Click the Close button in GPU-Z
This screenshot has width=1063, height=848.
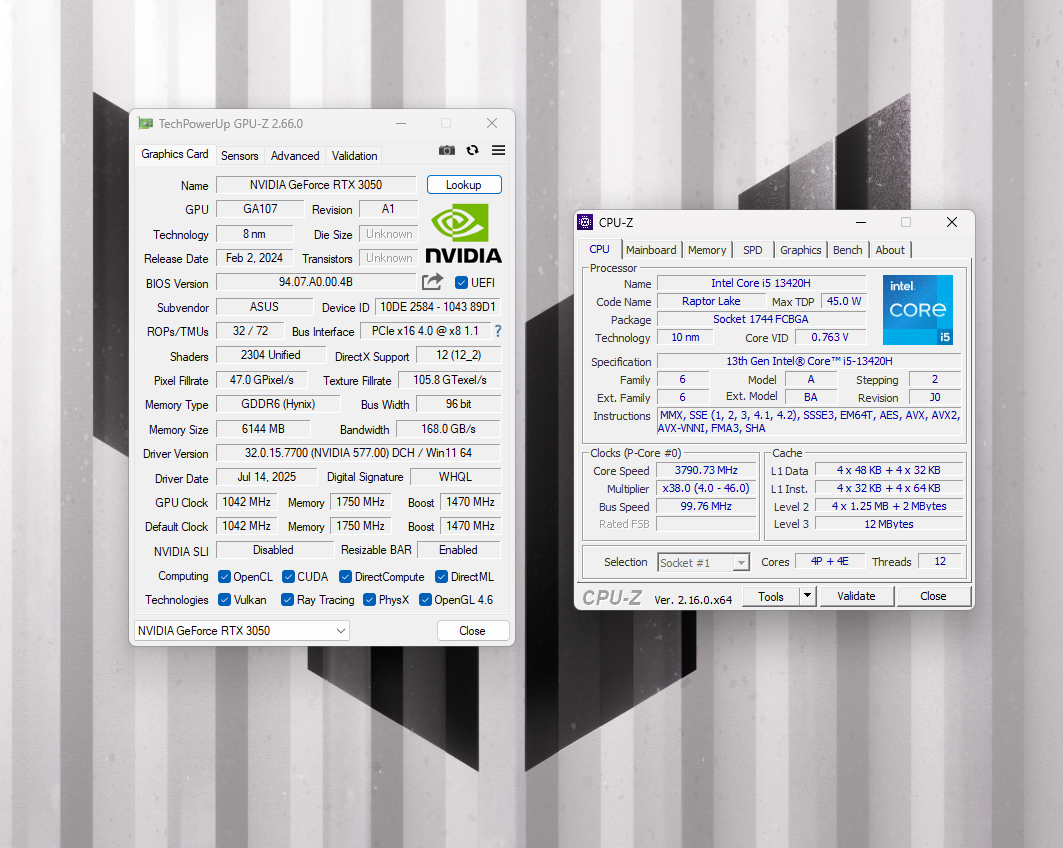click(473, 630)
